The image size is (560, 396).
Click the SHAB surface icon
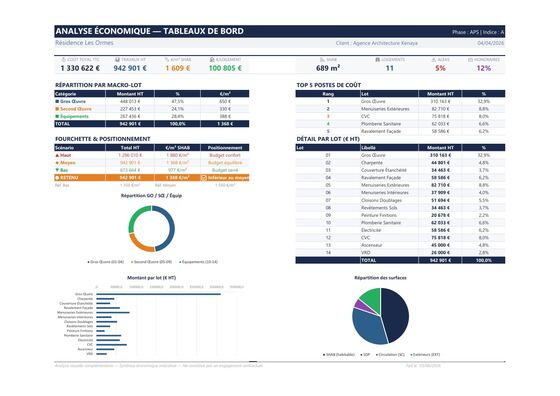[322, 60]
